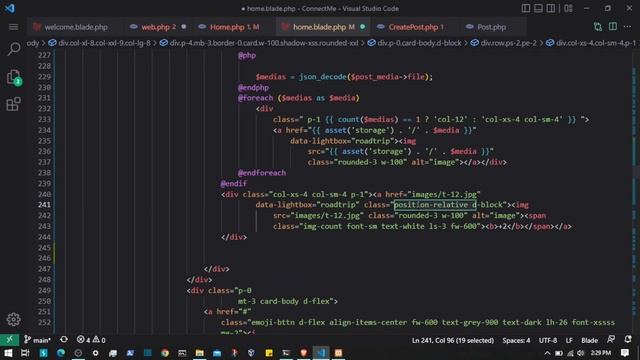Click the main branch indicator
This screenshot has height=360, width=640.
37,340
